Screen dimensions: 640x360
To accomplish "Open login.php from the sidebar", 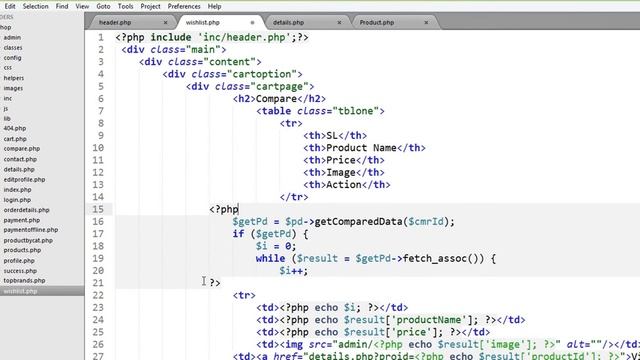I will point(17,200).
